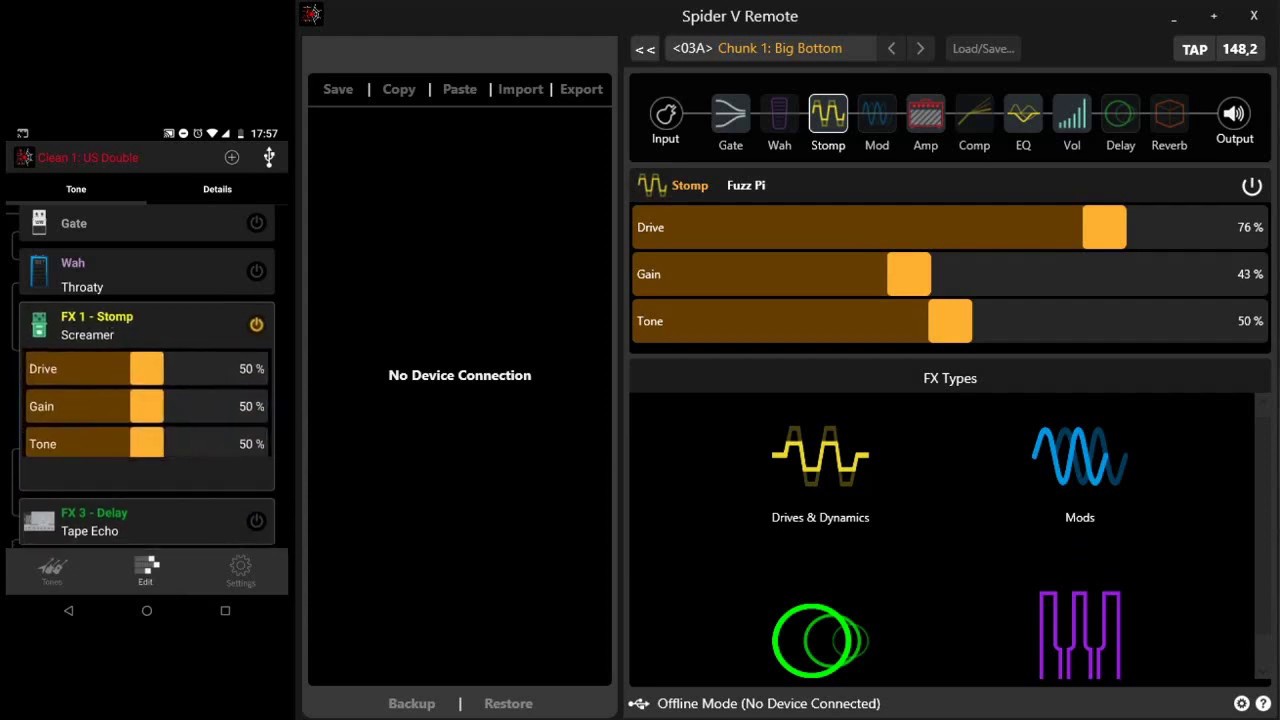Open preset 03A Chunk 1: Big Bottom list

(x=770, y=48)
